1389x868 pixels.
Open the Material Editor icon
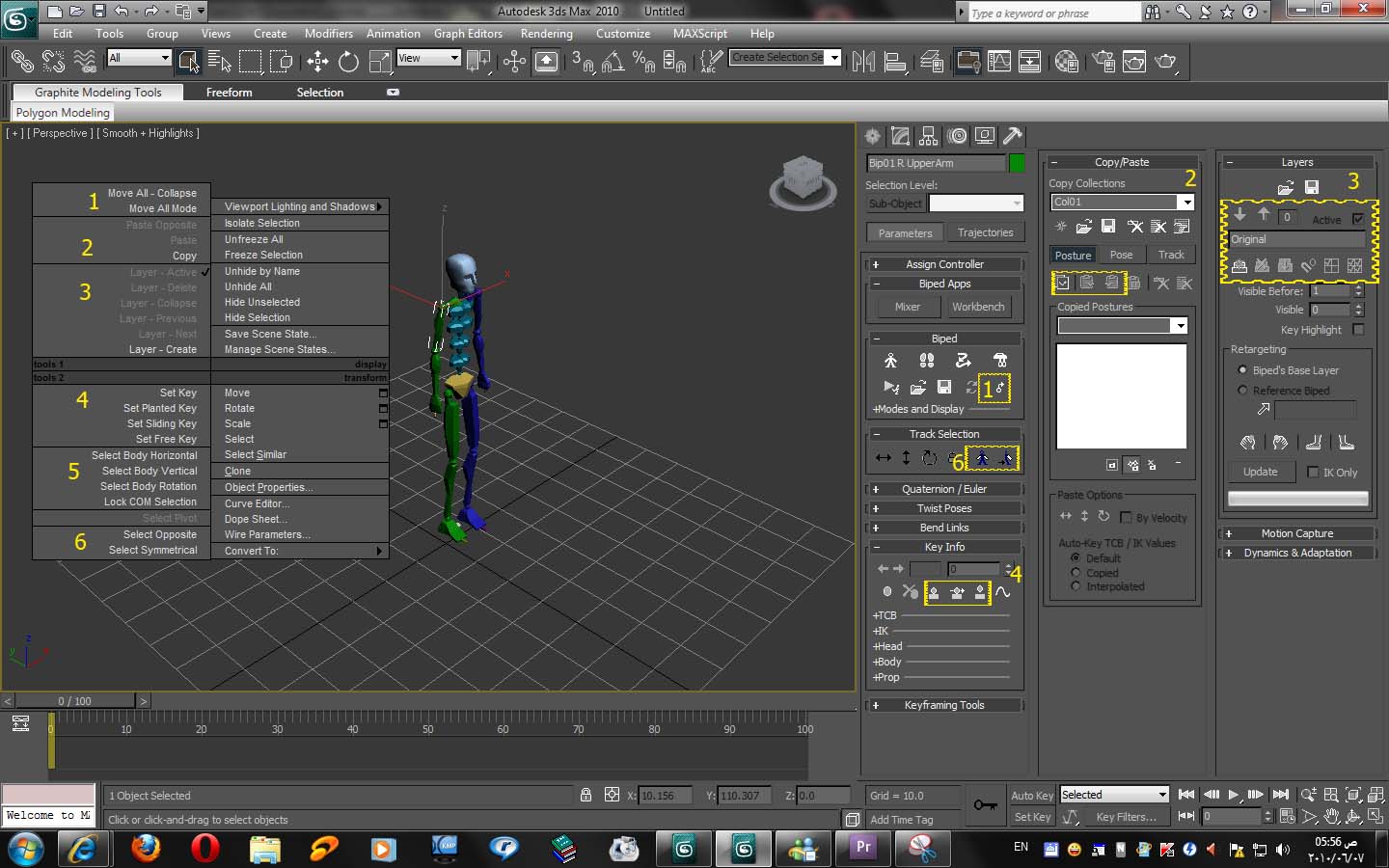point(1066,62)
